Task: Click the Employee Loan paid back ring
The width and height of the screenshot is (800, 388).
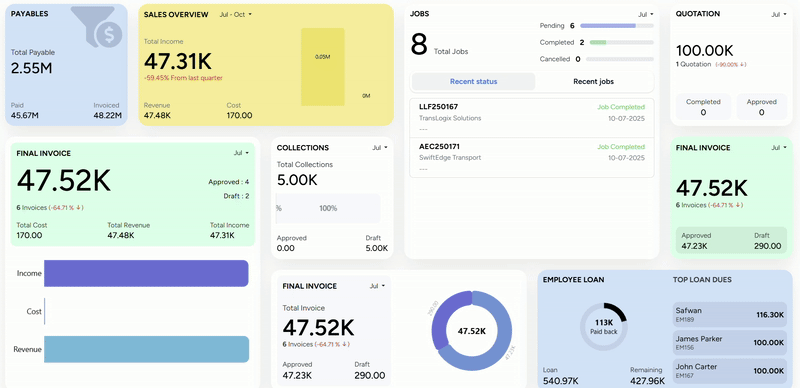Action: click(604, 326)
